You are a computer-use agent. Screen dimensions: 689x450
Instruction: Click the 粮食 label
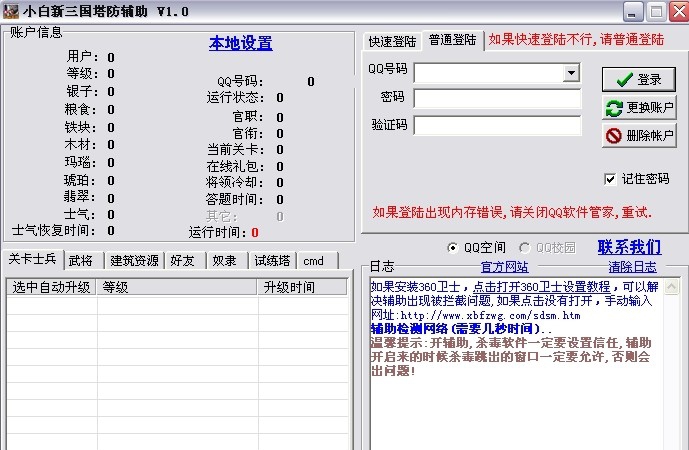(x=80, y=109)
